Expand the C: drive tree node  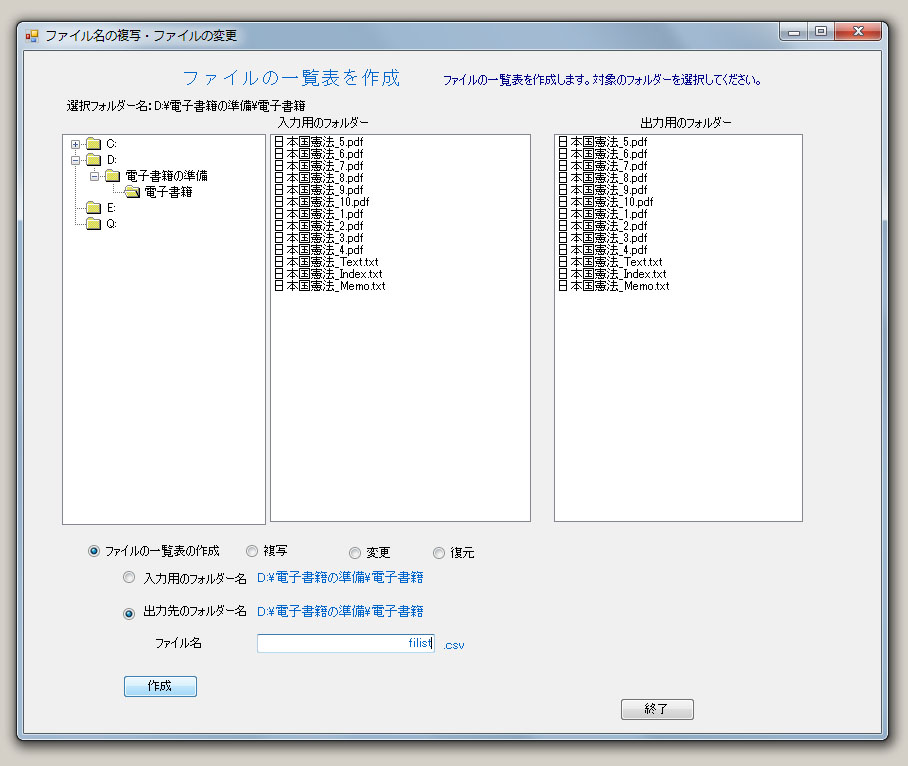(x=75, y=144)
